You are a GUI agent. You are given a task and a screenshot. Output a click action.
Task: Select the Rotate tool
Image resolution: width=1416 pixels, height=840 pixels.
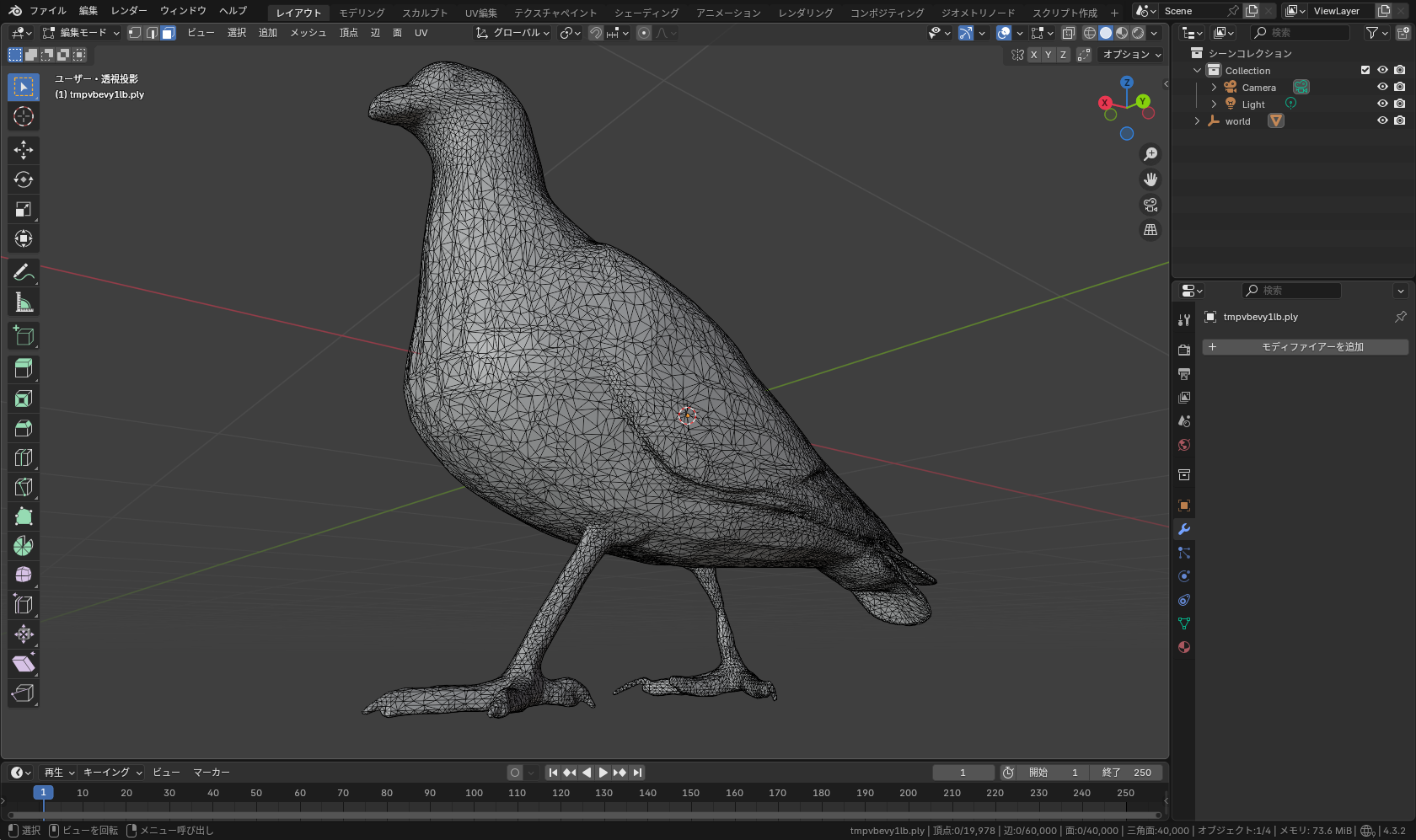tap(23, 179)
